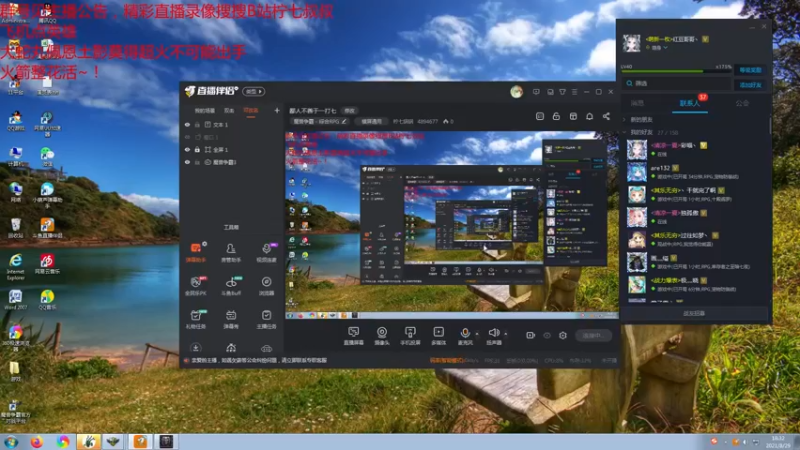
Task: Toggle lock on 全屏 1 source
Action: [197, 149]
